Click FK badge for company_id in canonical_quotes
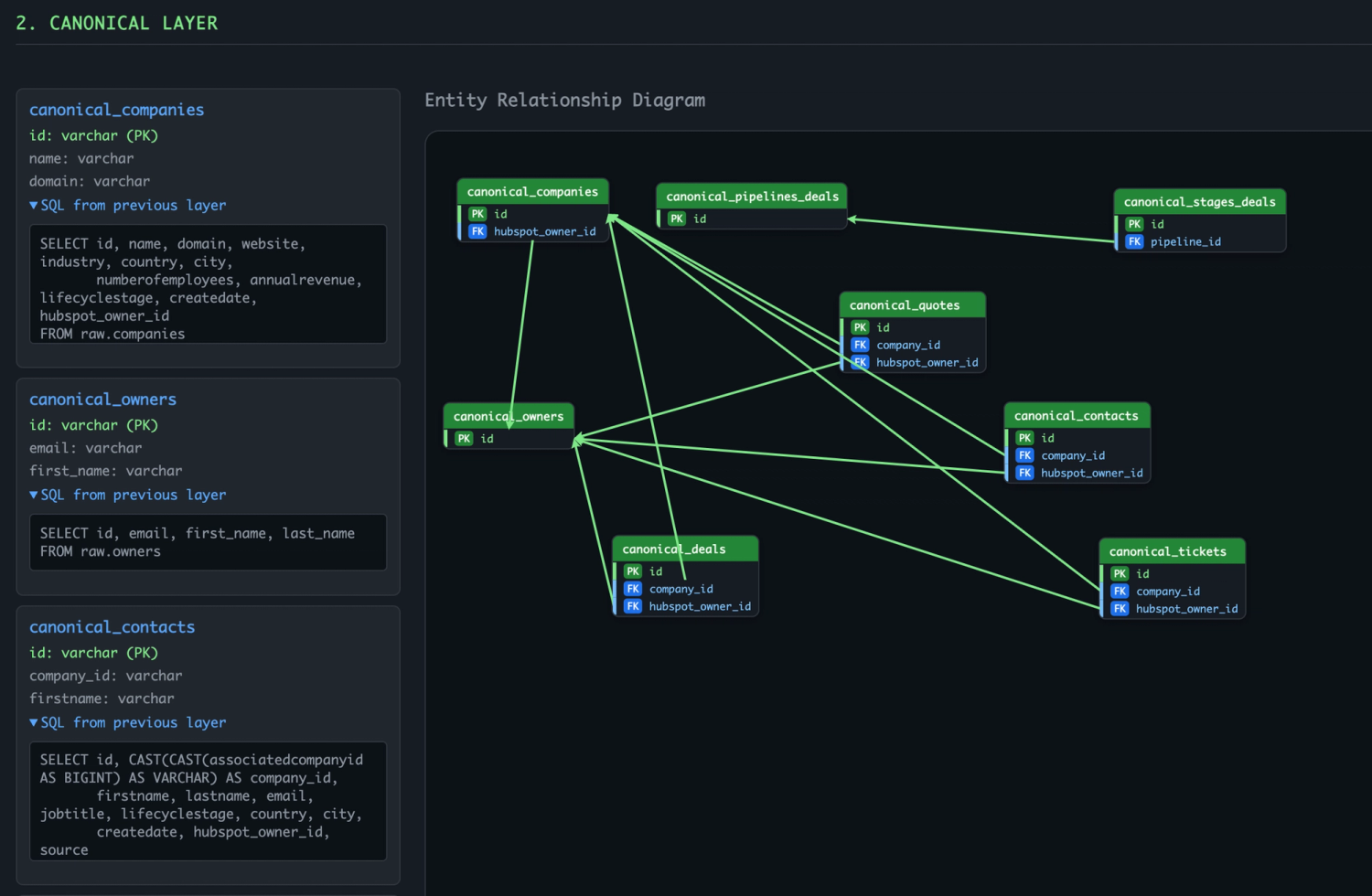The height and width of the screenshot is (896, 1372). click(860, 345)
